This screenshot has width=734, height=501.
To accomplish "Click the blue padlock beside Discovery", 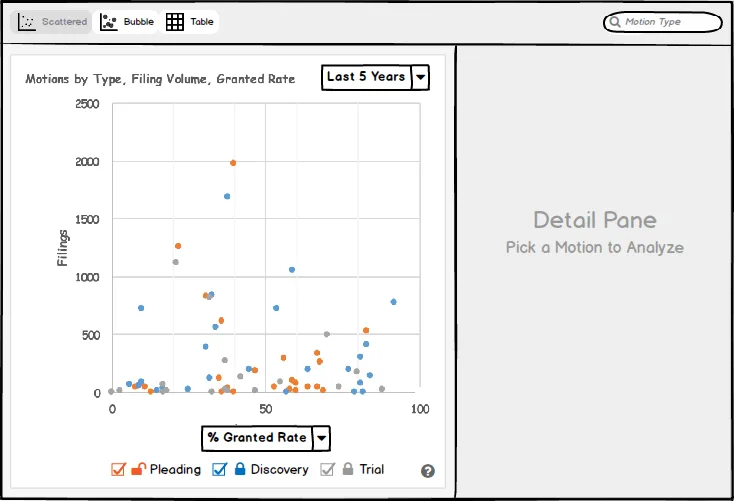I will point(240,469).
